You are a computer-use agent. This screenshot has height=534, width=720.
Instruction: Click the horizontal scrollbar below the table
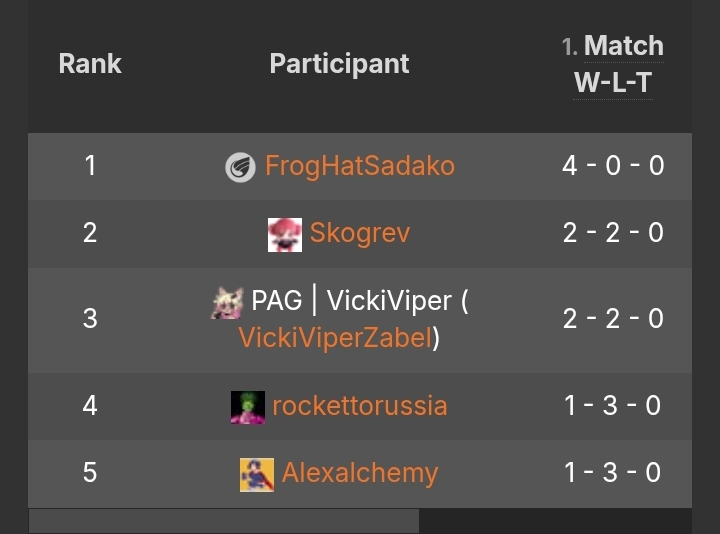point(223,521)
